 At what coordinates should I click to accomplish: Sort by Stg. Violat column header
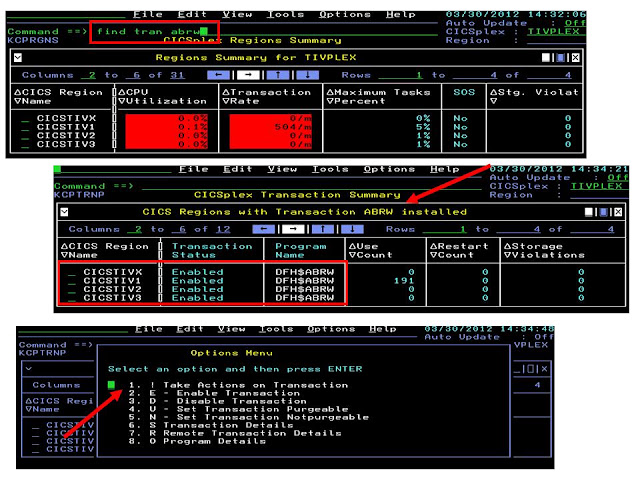click(534, 97)
